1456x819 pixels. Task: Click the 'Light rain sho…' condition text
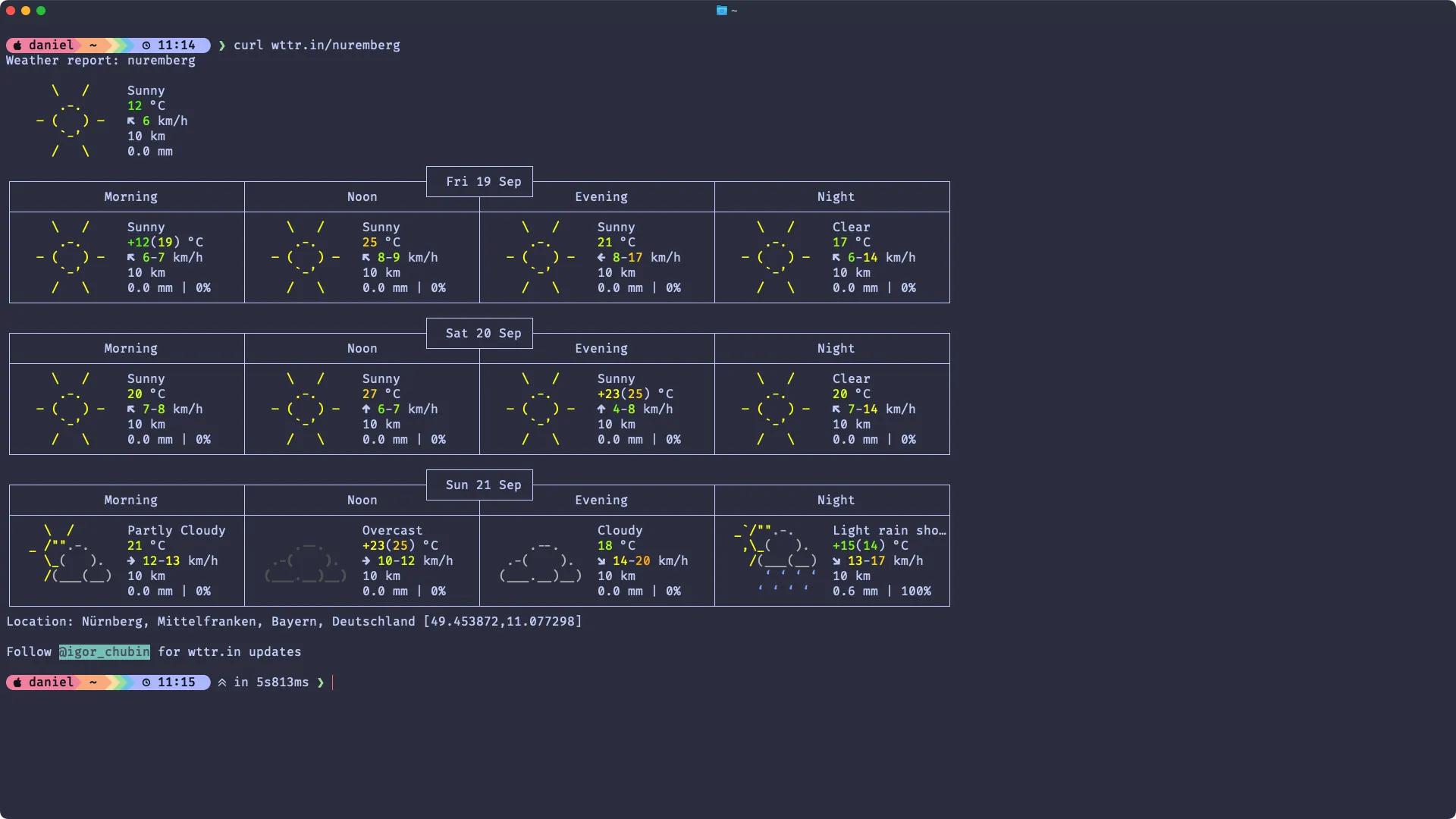[x=890, y=531]
